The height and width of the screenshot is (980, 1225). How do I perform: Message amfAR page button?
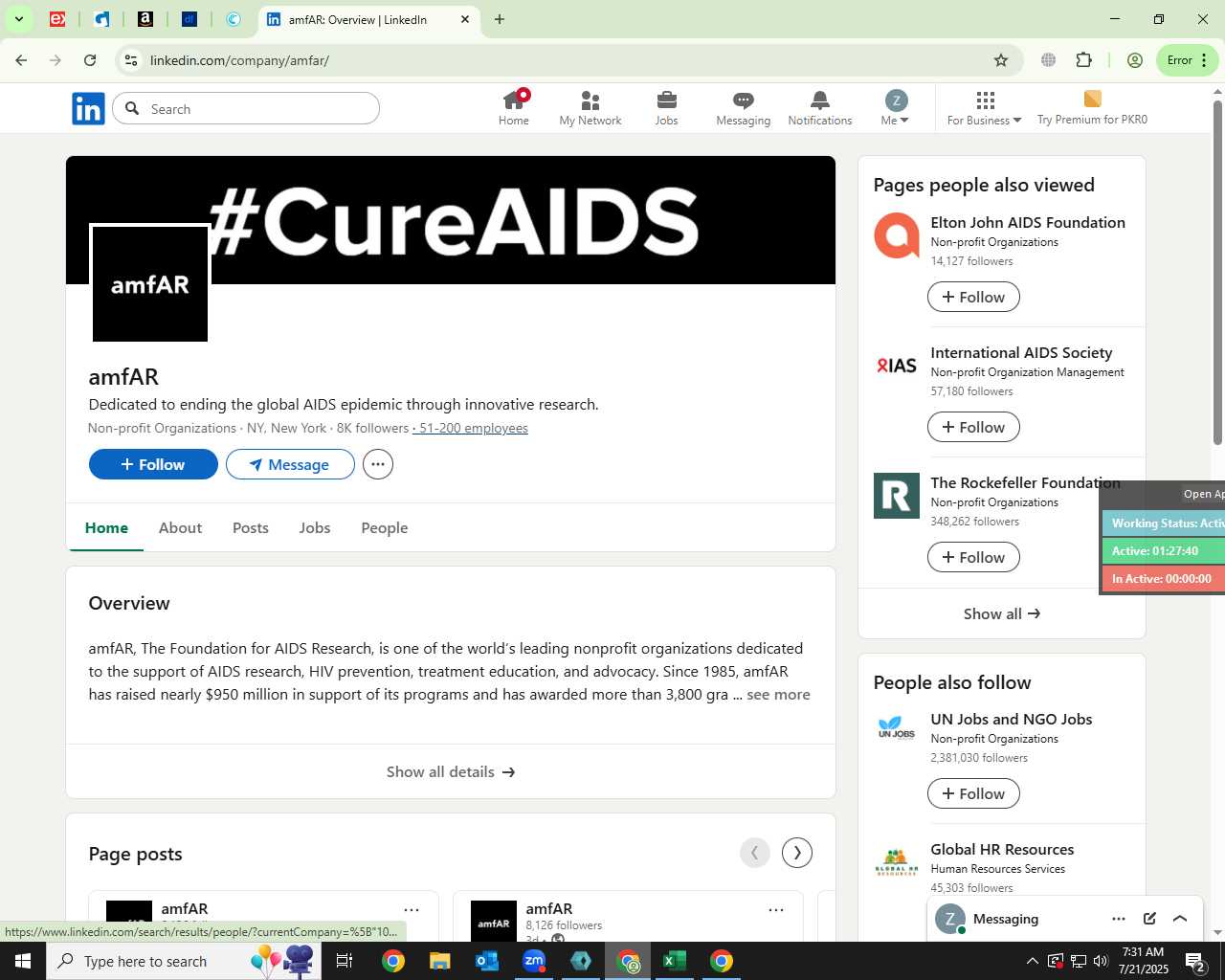tap(290, 464)
